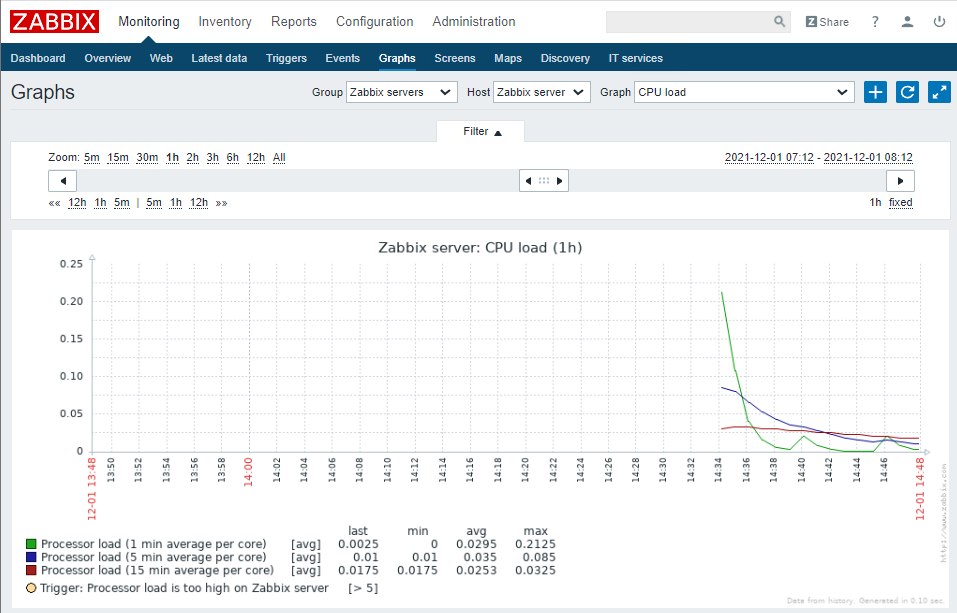Go to the Events submenu
957x613 pixels.
[342, 58]
